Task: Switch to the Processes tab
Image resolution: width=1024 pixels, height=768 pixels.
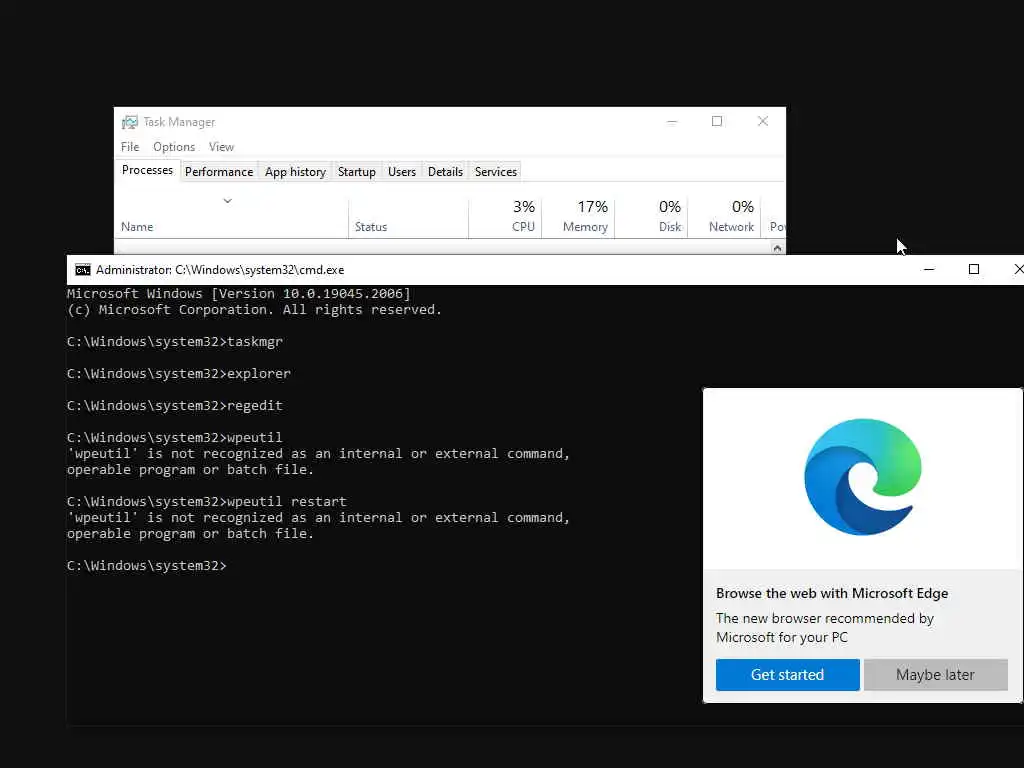Action: 148,170
